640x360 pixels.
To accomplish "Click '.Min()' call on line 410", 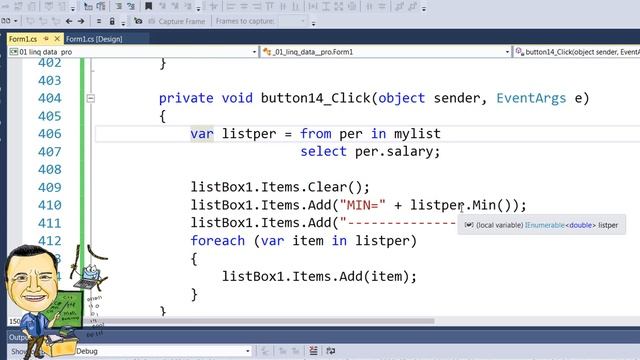I will [491, 205].
